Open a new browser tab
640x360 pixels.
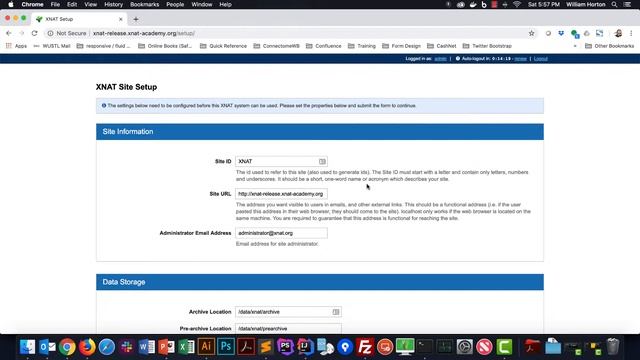[x=136, y=19]
